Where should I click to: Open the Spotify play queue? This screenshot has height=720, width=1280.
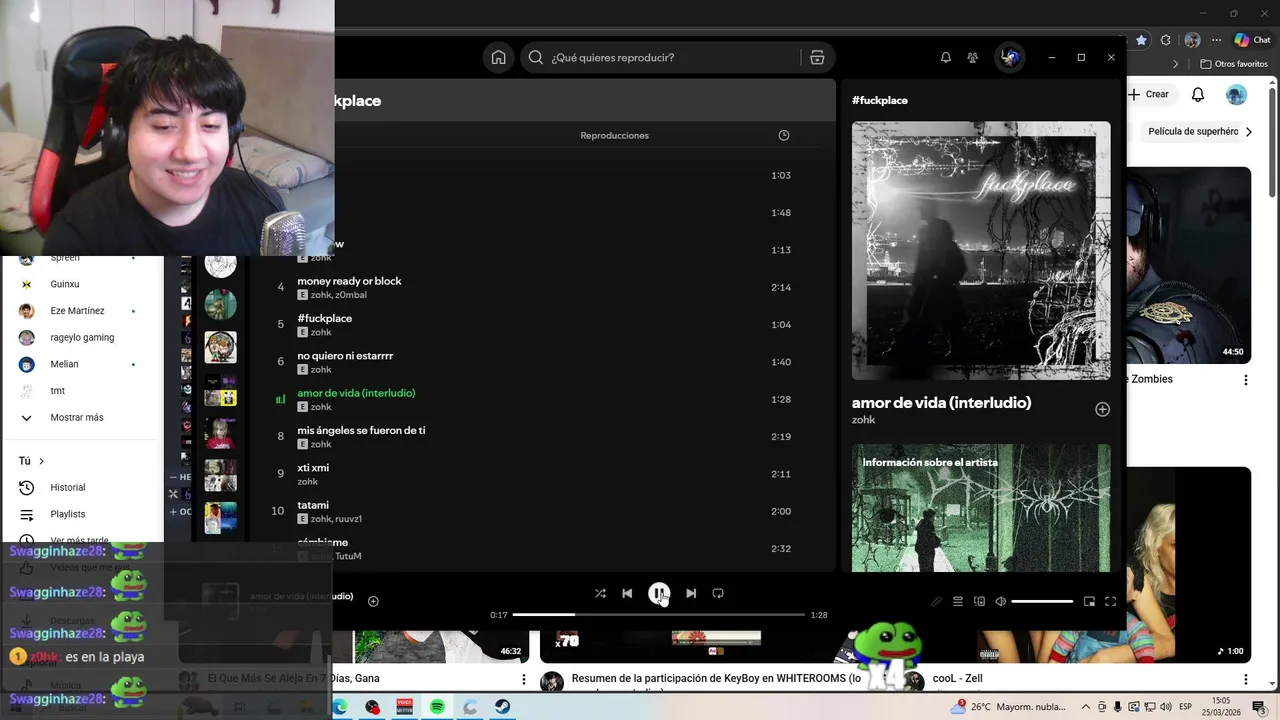pyautogui.click(x=958, y=601)
